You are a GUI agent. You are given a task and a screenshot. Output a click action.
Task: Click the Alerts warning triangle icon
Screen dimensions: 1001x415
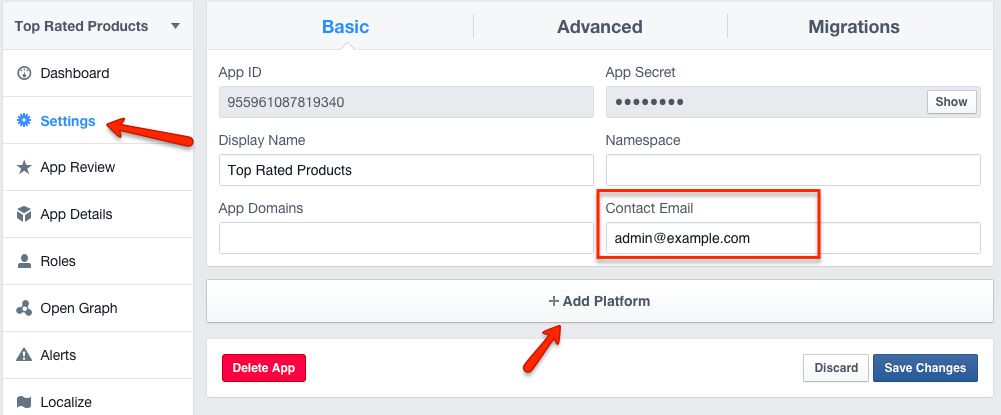click(x=24, y=356)
